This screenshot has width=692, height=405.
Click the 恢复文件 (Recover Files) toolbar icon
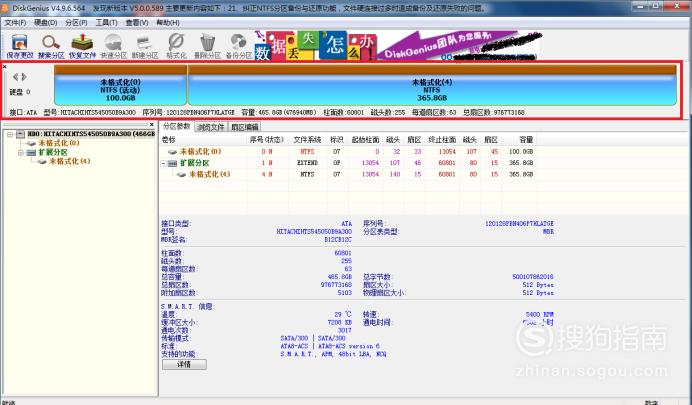(x=82, y=46)
